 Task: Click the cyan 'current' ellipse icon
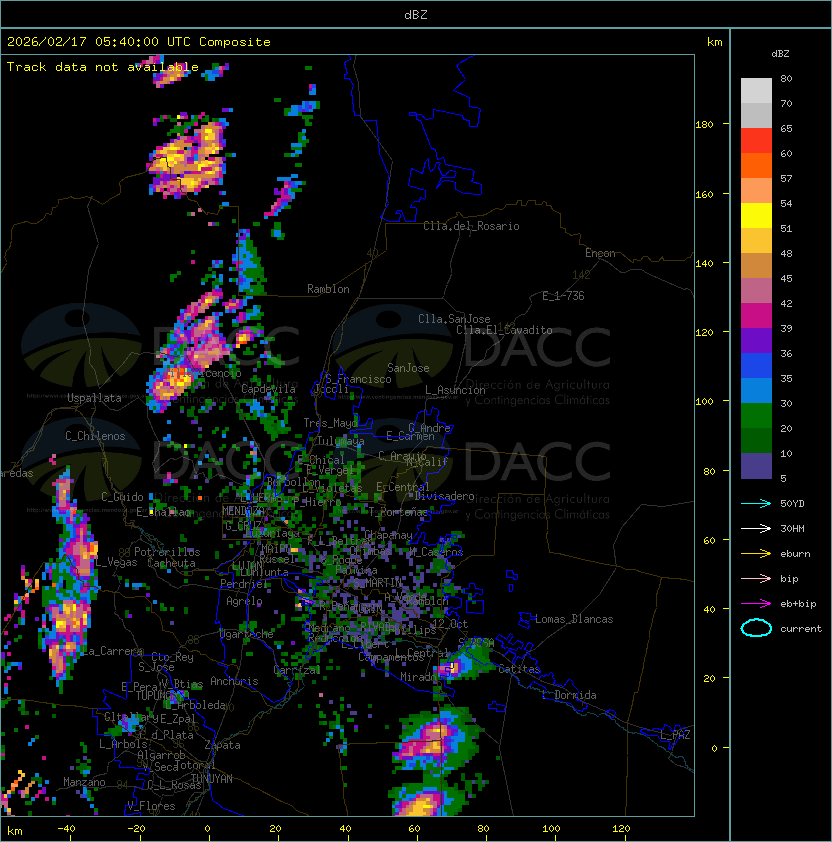(x=756, y=628)
